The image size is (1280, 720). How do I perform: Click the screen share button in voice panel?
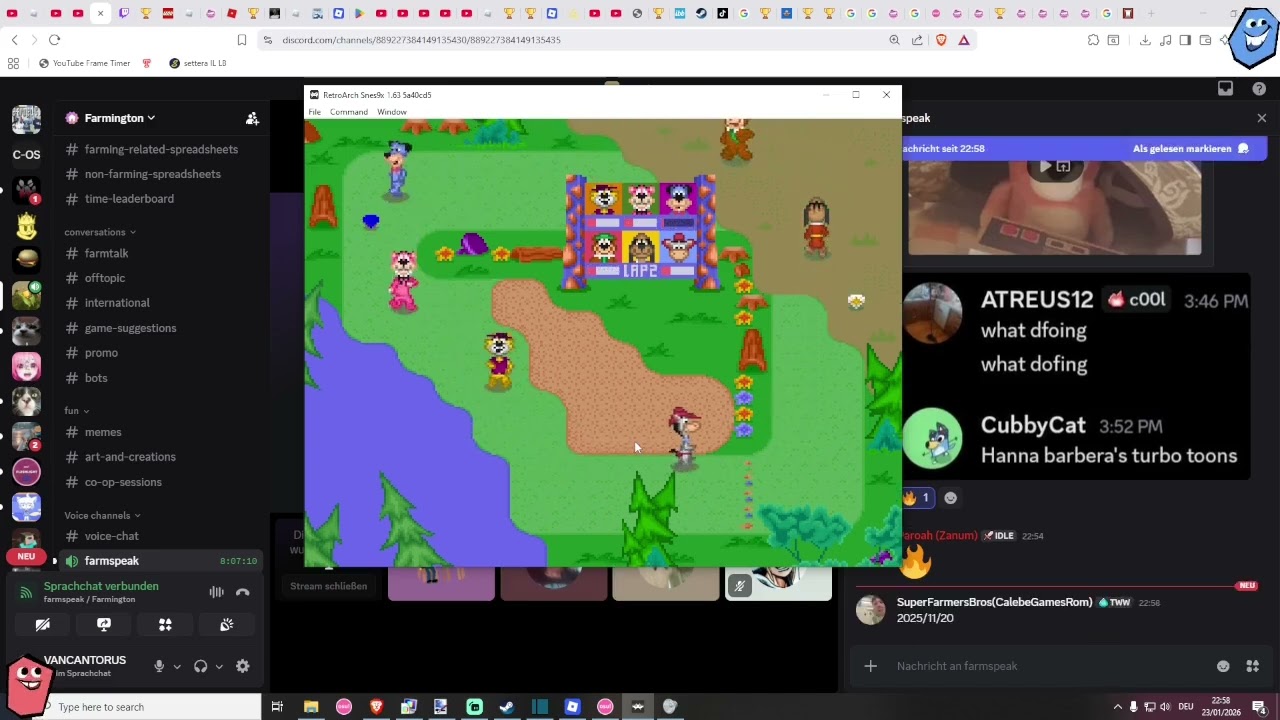tap(104, 625)
